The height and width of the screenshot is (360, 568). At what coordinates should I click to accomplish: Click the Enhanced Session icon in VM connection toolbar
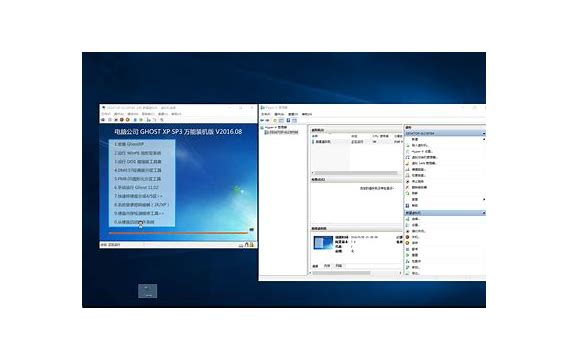point(162,120)
